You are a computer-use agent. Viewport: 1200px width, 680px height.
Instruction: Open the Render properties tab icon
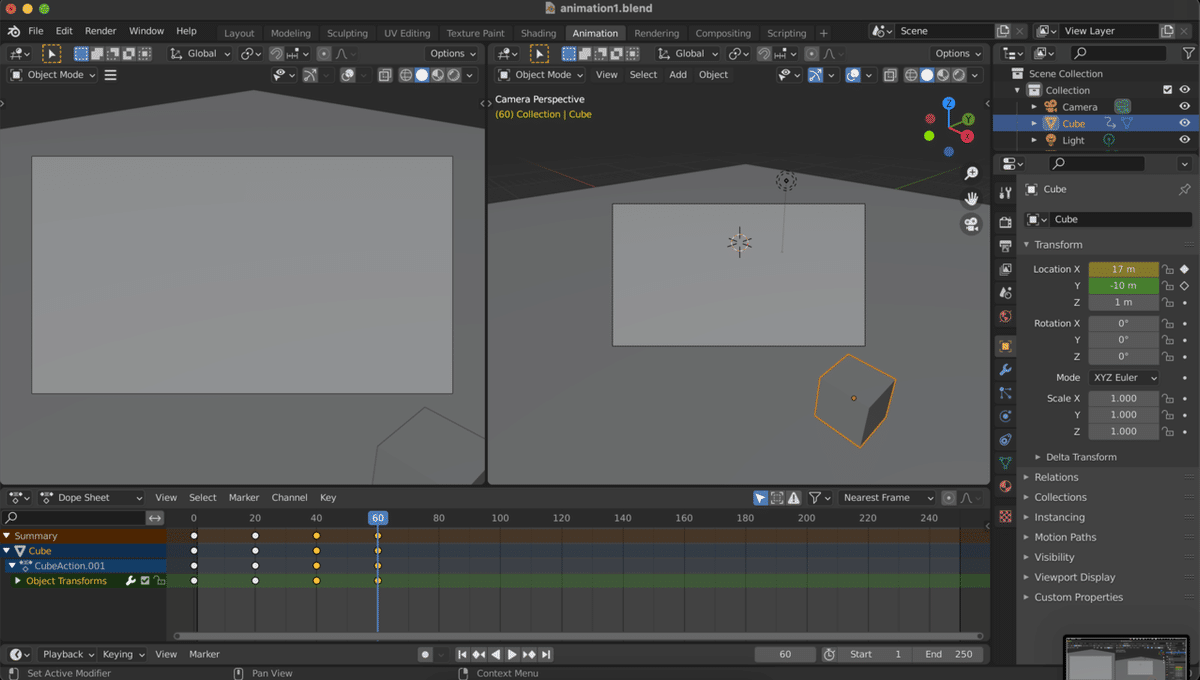pyautogui.click(x=1005, y=222)
